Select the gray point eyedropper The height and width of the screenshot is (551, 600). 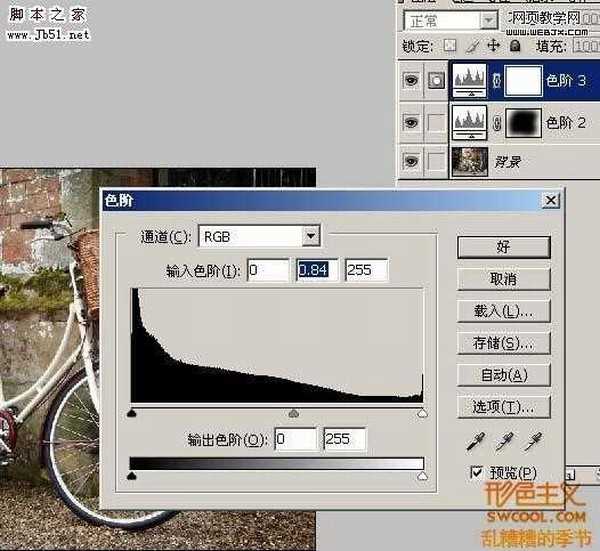pyautogui.click(x=505, y=442)
